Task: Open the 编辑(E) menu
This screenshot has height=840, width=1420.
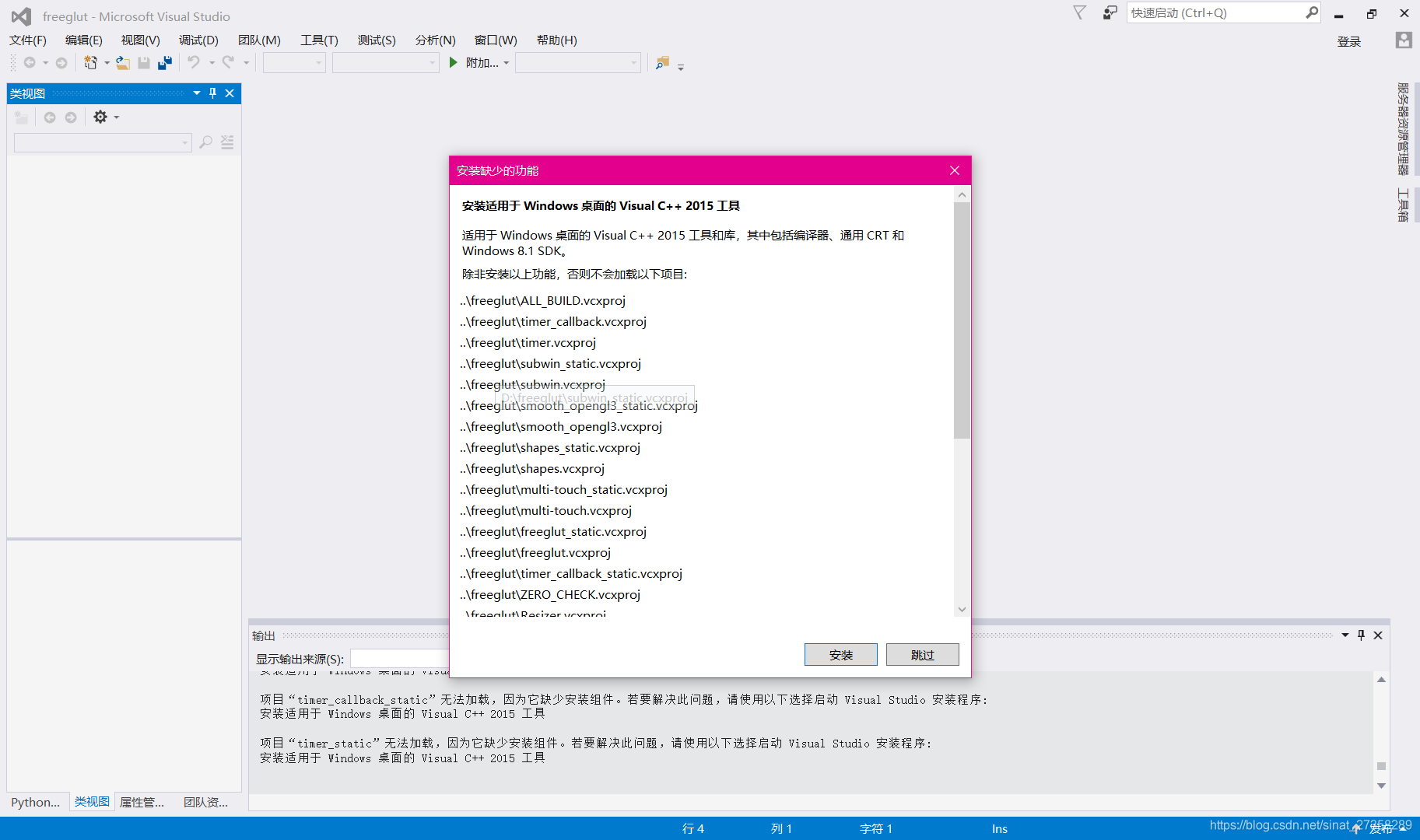Action: click(x=84, y=40)
